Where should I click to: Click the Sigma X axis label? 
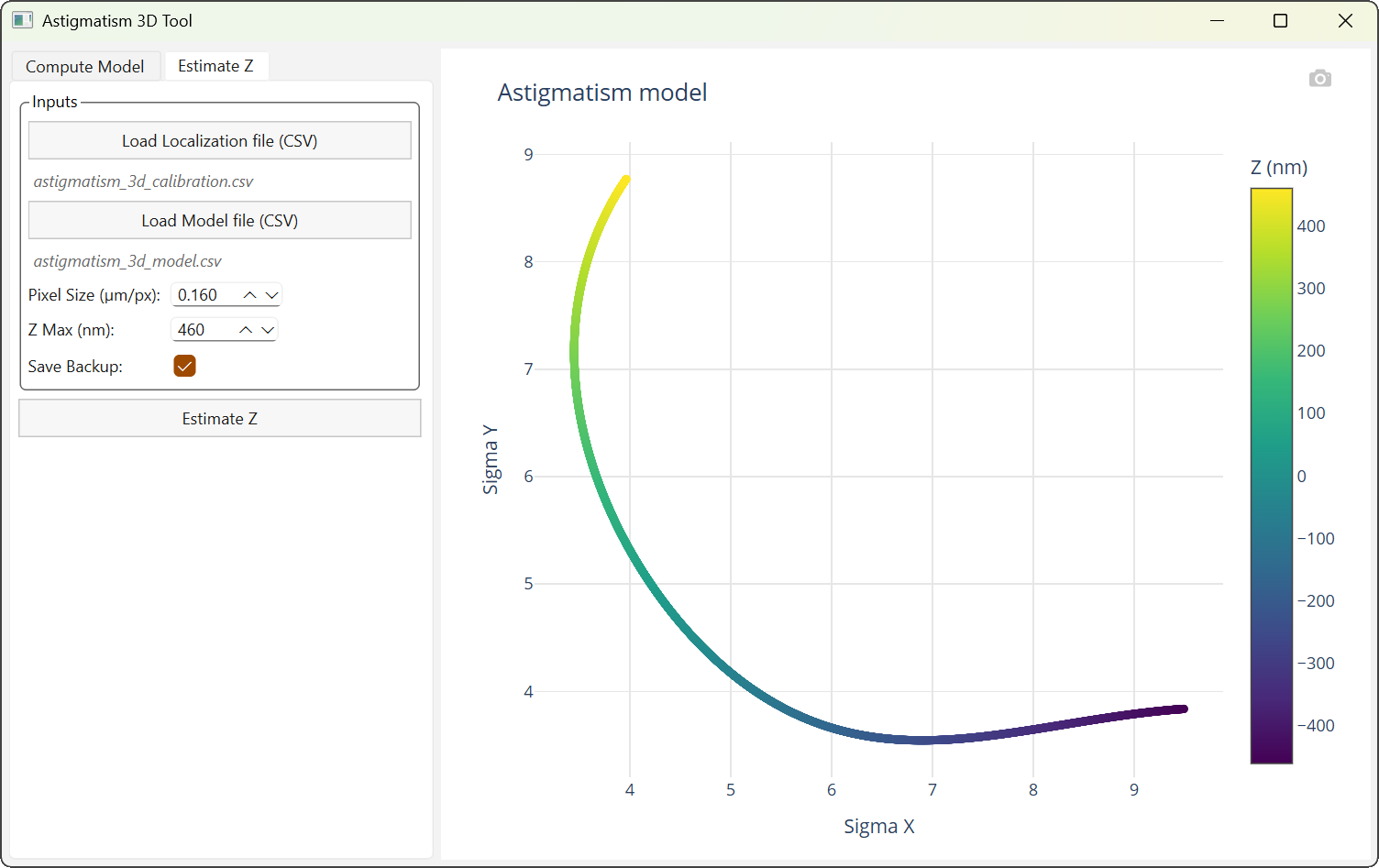click(878, 826)
